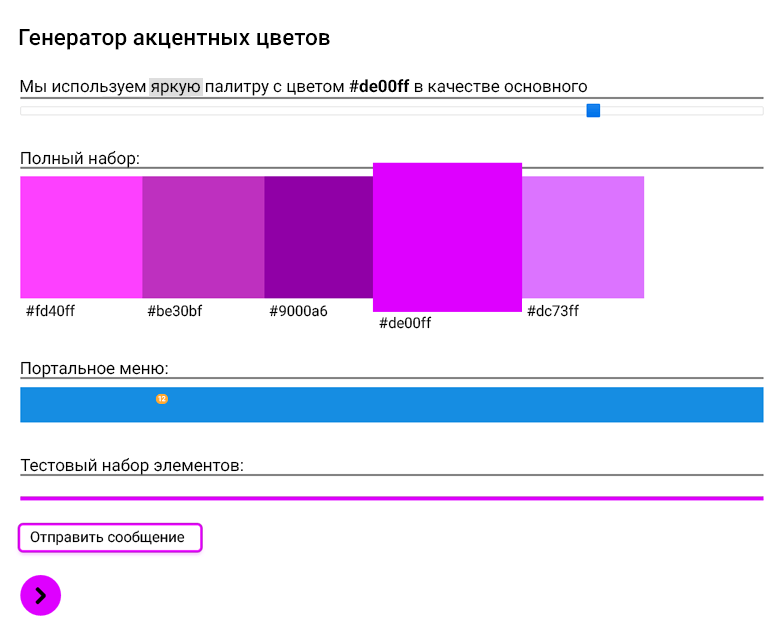The height and width of the screenshot is (626, 780).
Task: Select the #be30bf color swatch
Action: click(x=203, y=237)
